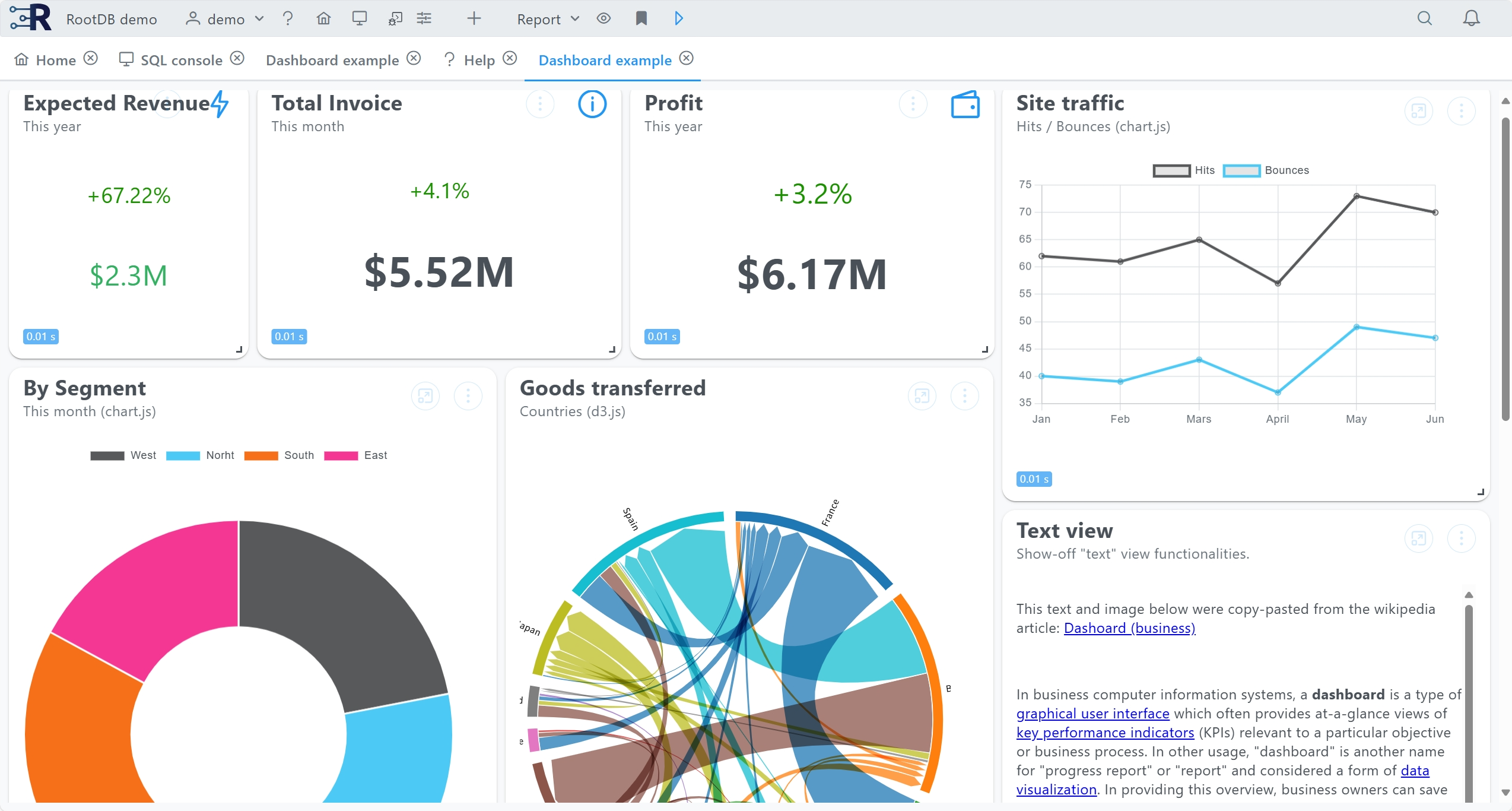Image resolution: width=1512 pixels, height=811 pixels.
Task: Open the demo user dropdown
Action: [x=224, y=19]
